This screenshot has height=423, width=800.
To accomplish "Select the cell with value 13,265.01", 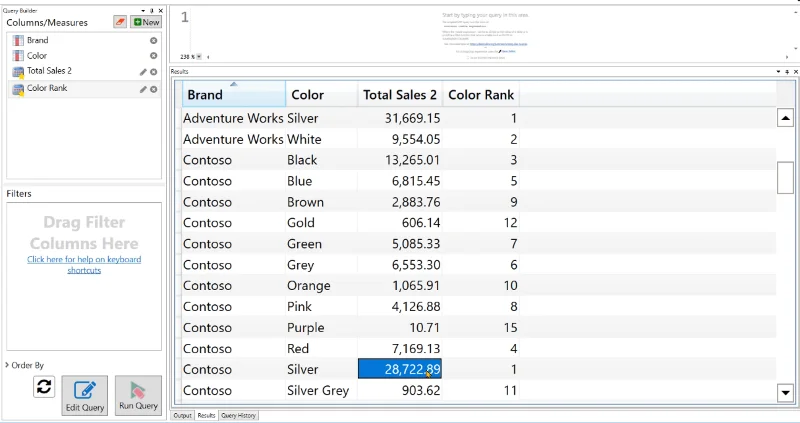I will (400, 160).
